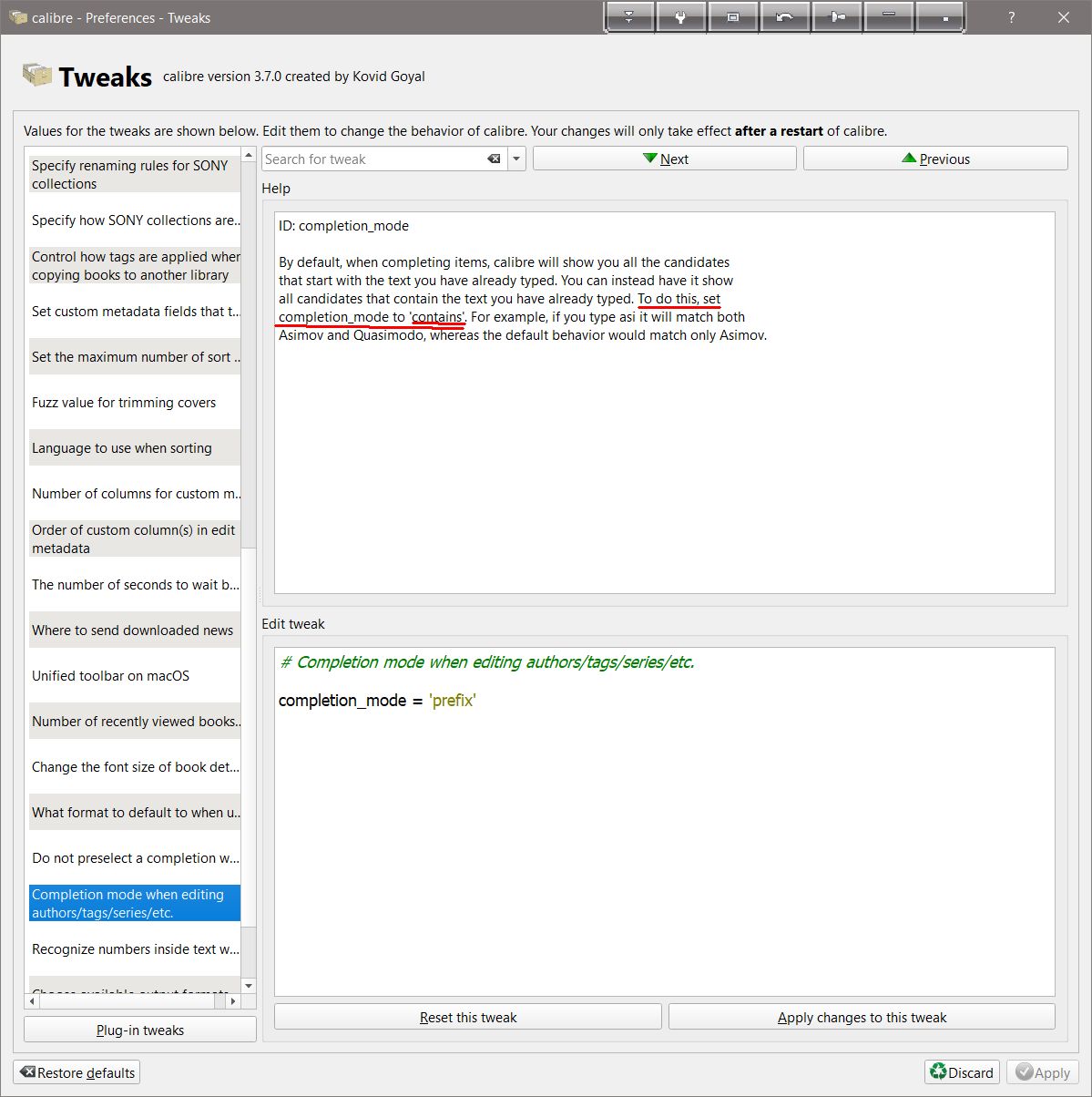Click the horizontal dash icon in title bar toolbar
The image size is (1092, 1097).
click(888, 17)
